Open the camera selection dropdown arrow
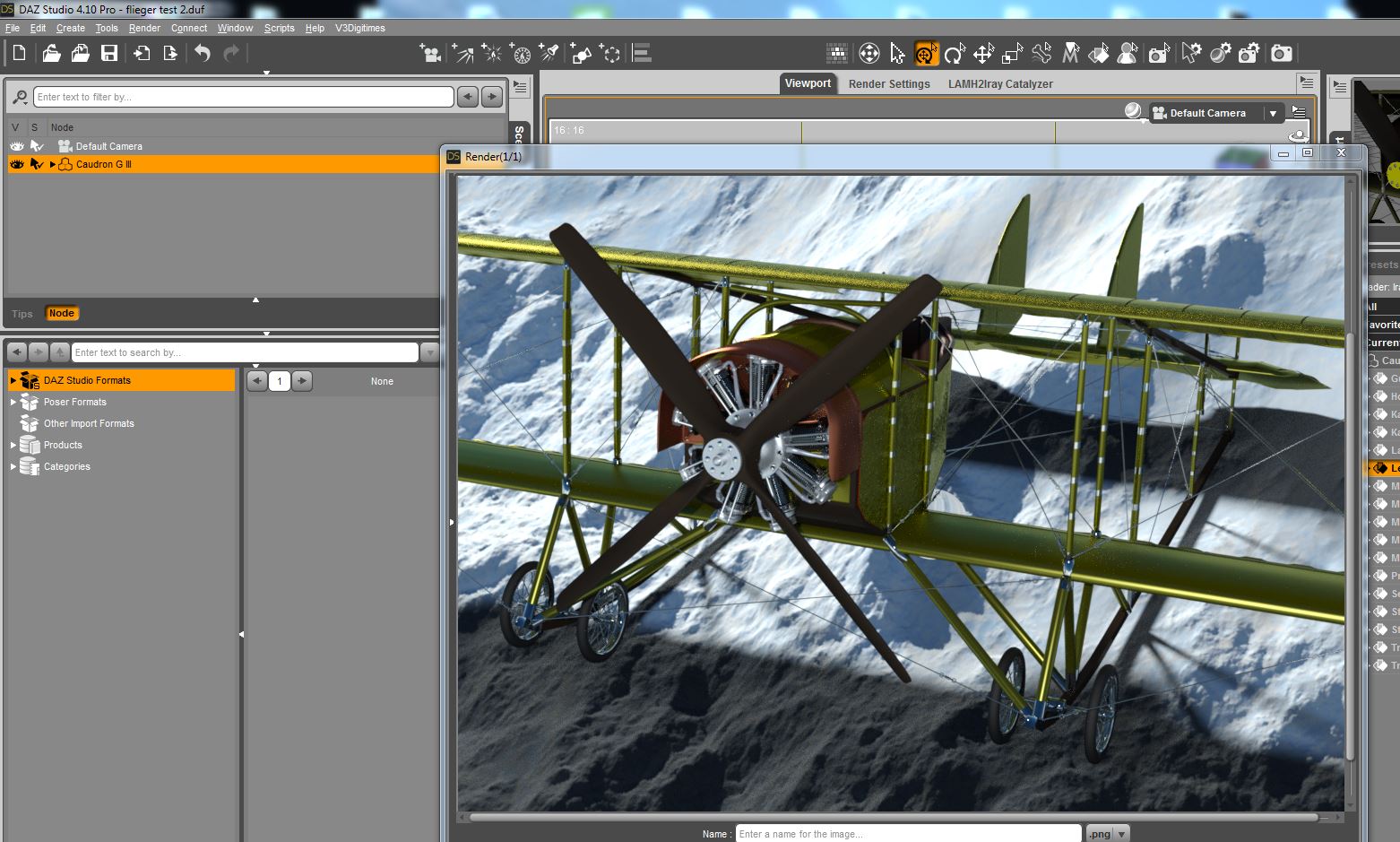Viewport: 1400px width, 842px height. point(1273,113)
